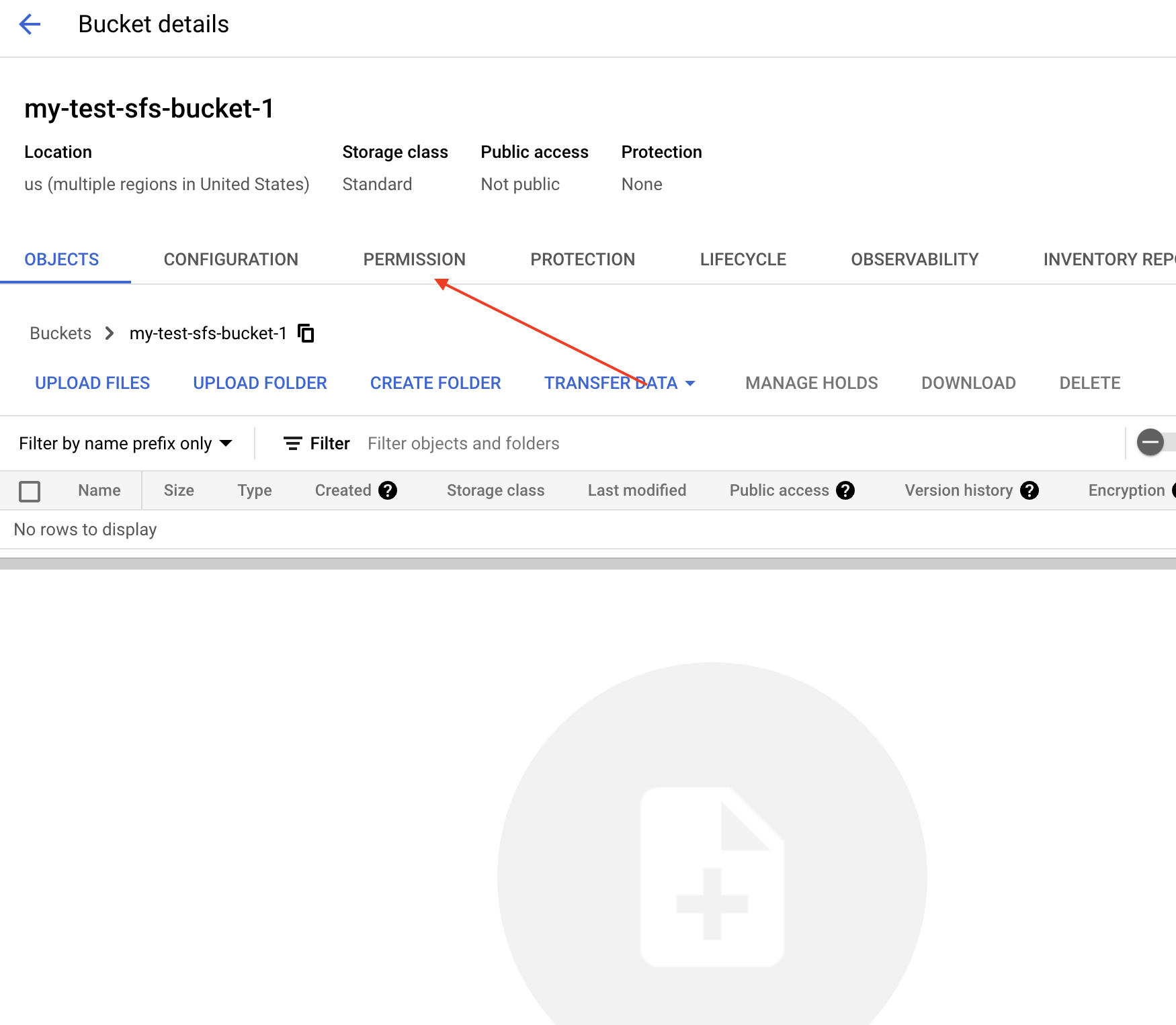Go to the Buckets breadcrumb link
This screenshot has width=1176, height=1025.
coord(60,333)
